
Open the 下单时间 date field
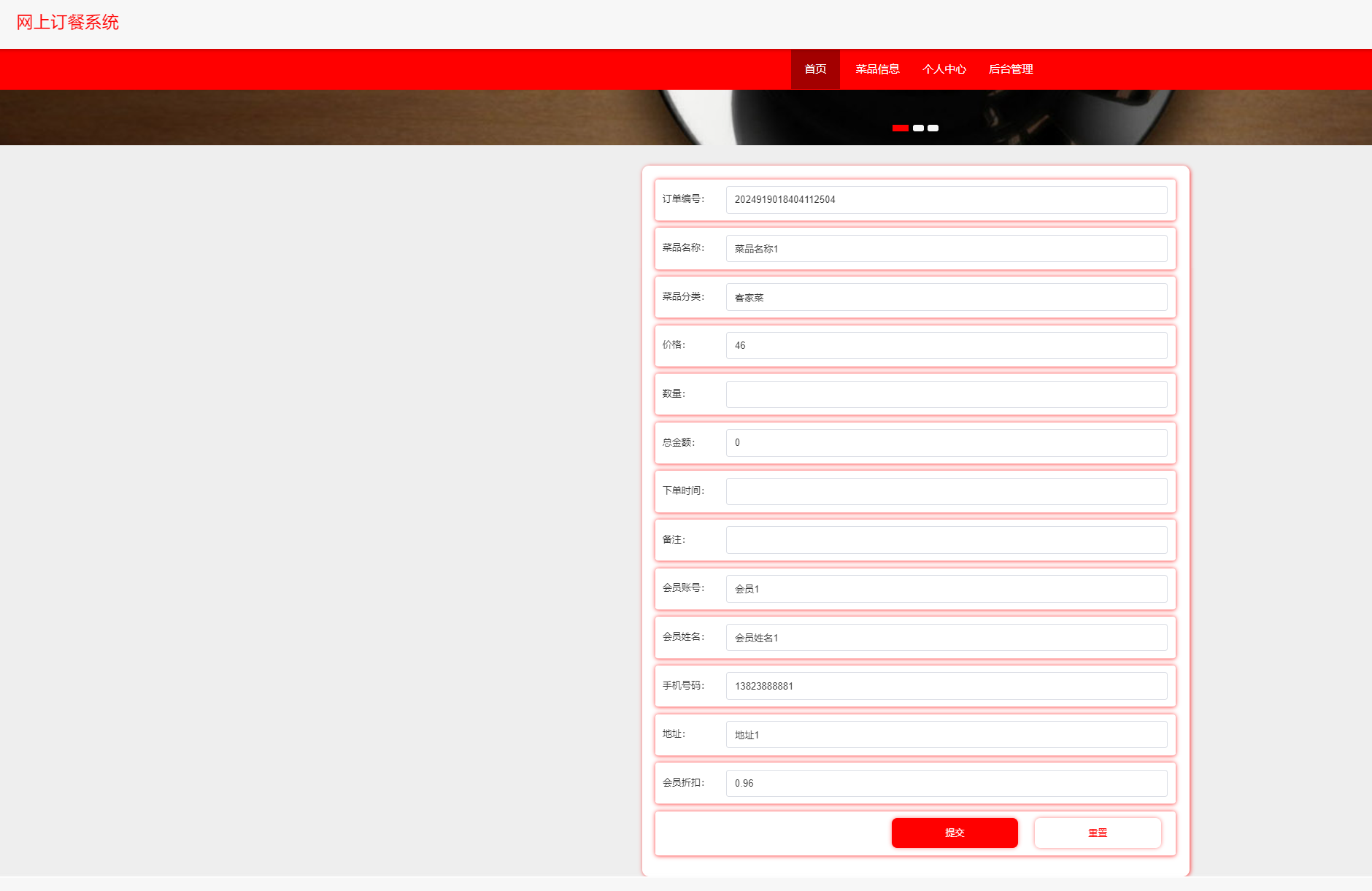click(x=946, y=492)
